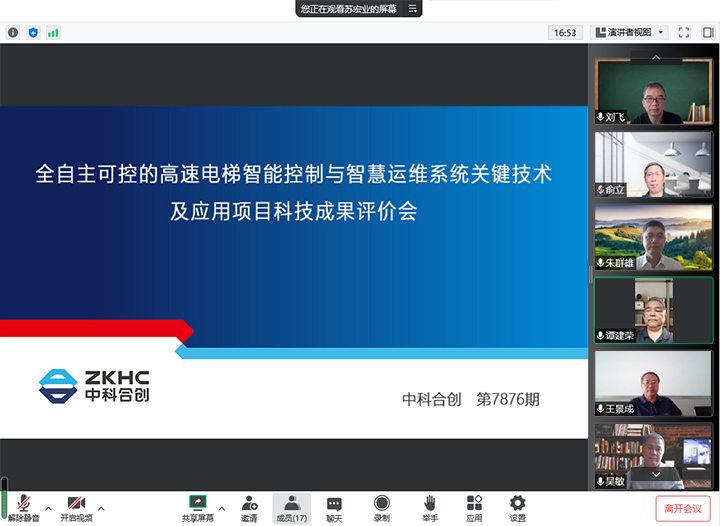Open the 演讲者视图 view dropdown
The width and height of the screenshot is (720, 526).
coord(629,32)
